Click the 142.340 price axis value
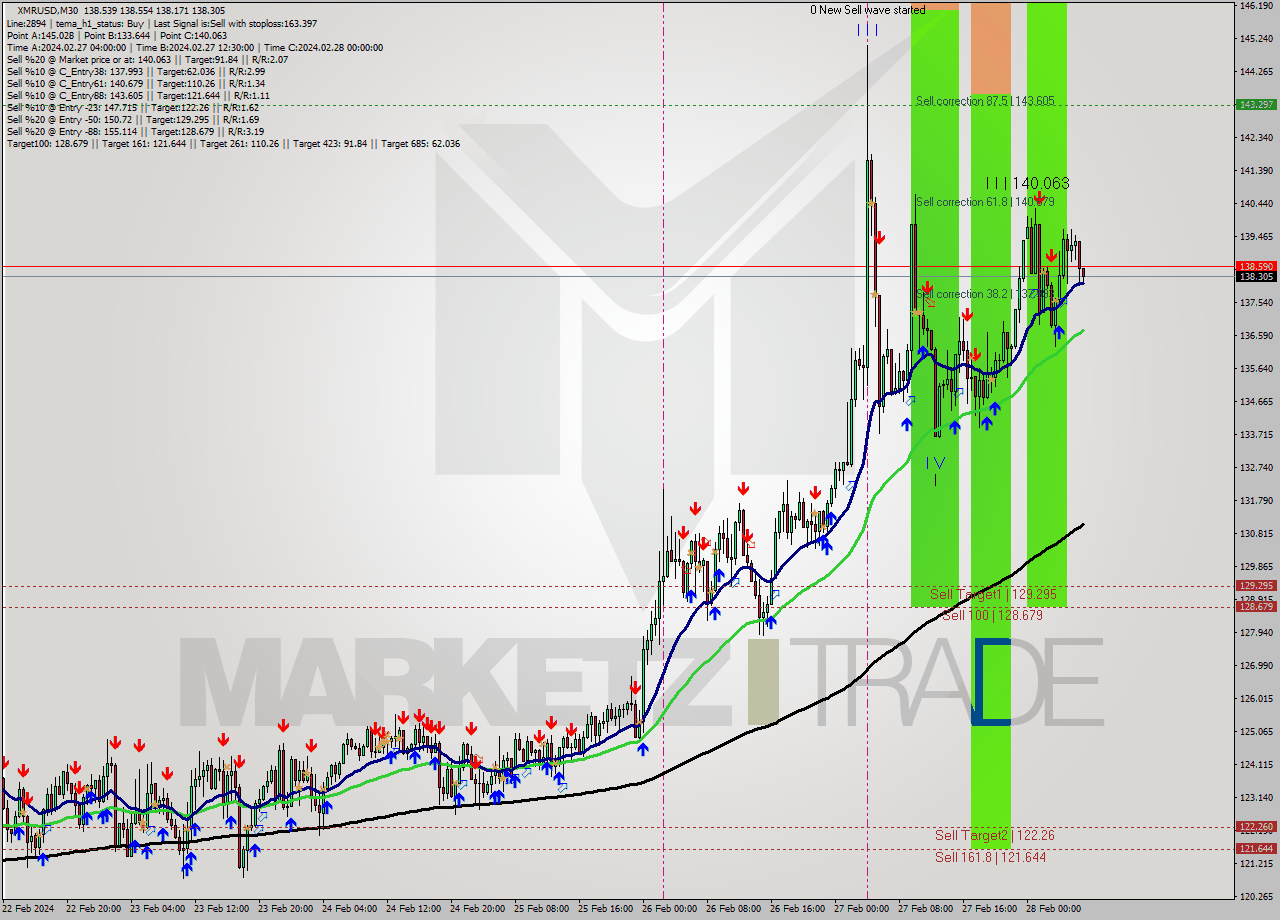This screenshot has height=920, width=1280. [1256, 138]
